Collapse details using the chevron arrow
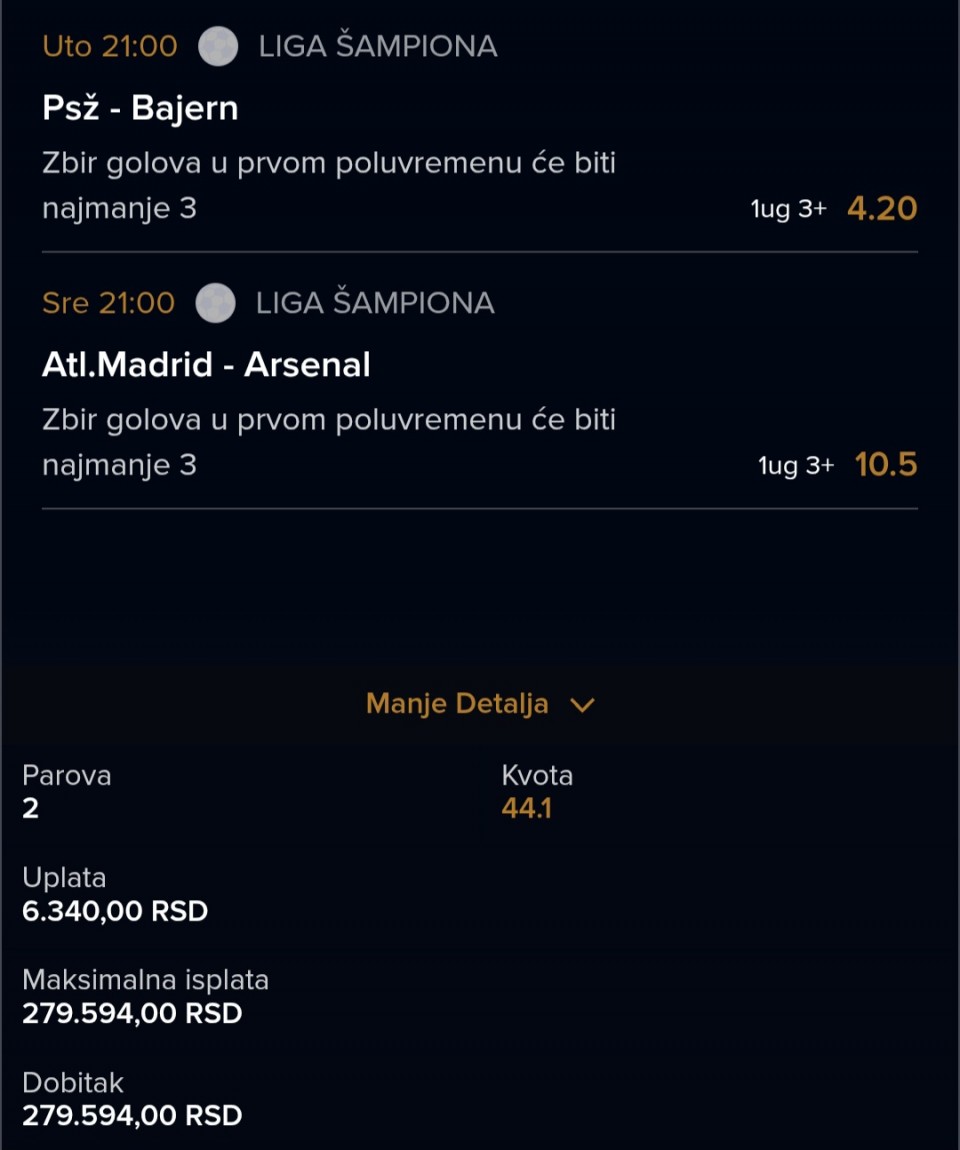The image size is (960, 1150). click(x=582, y=705)
